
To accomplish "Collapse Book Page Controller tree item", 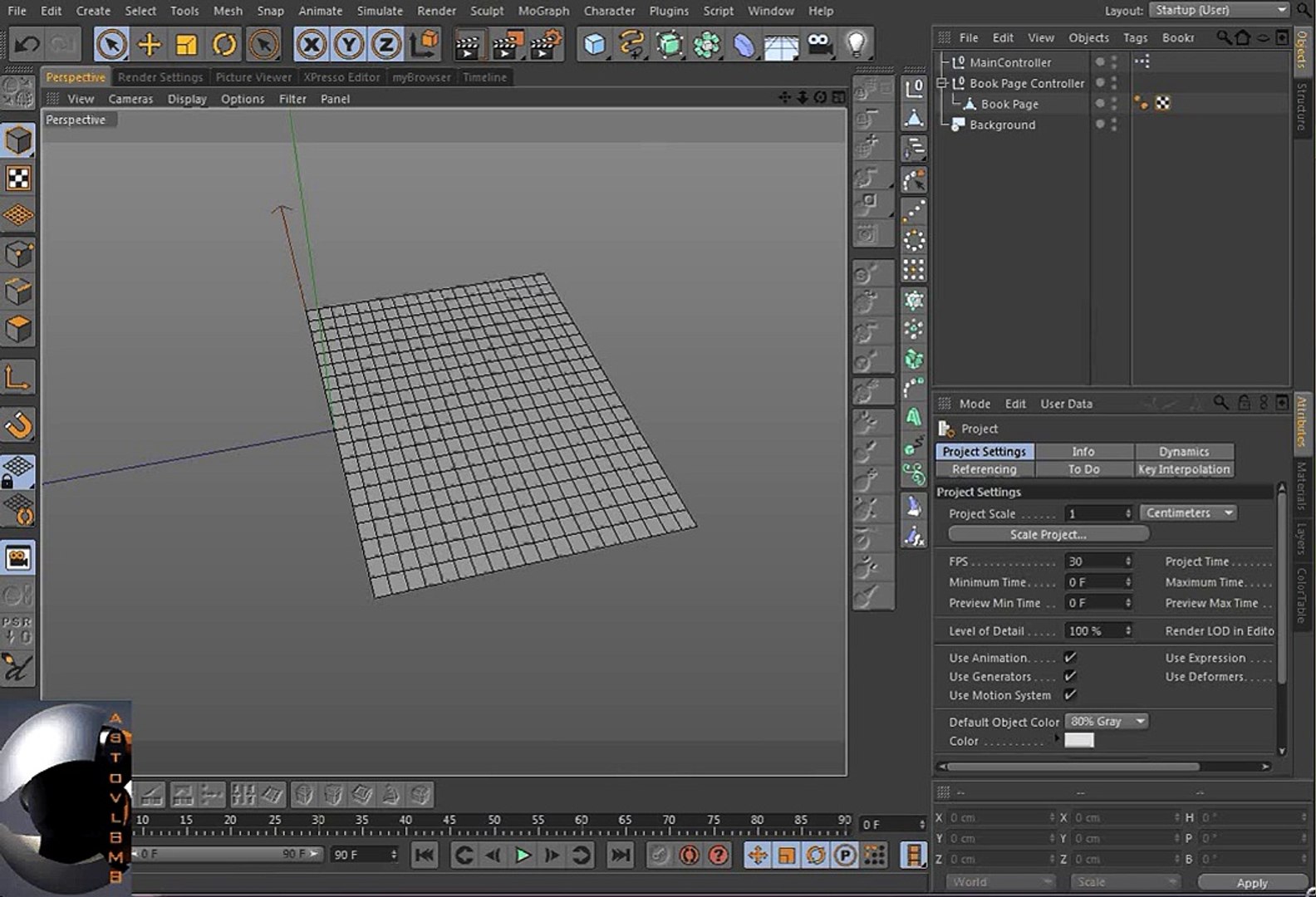I will [x=942, y=83].
